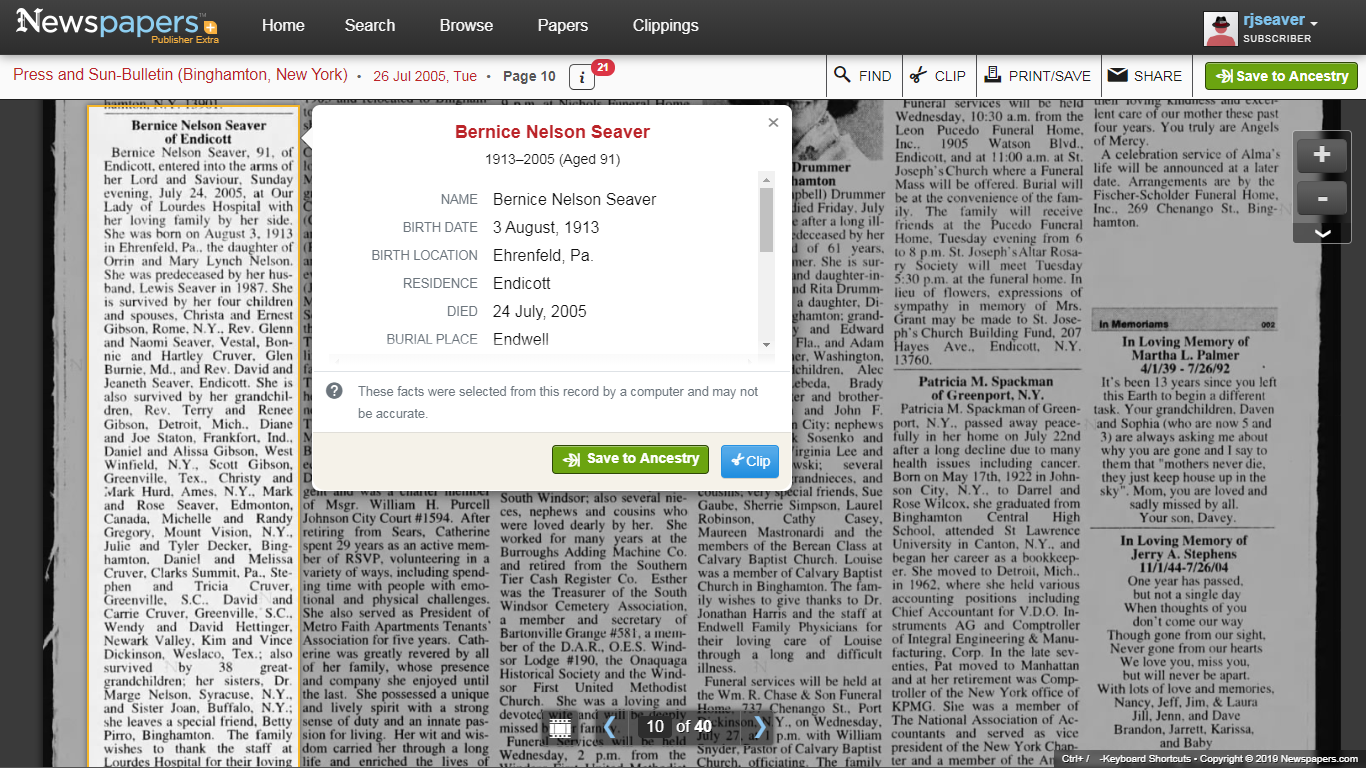The image size is (1366, 768).
Task: Go to previous page arrow
Action: click(609, 726)
